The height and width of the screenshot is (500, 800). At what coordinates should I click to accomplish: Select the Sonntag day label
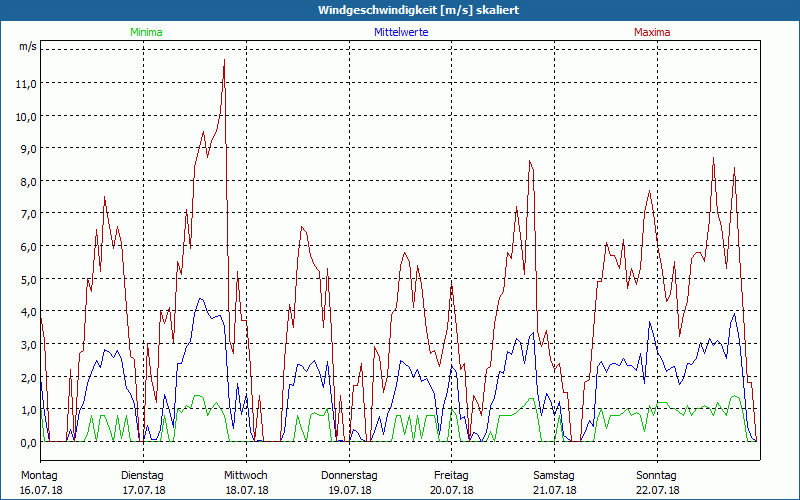point(657,475)
